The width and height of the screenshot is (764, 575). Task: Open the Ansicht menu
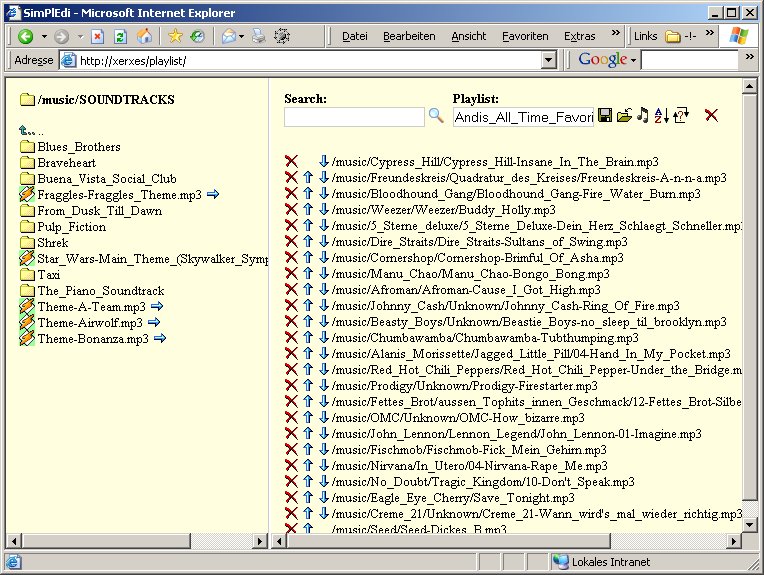pyautogui.click(x=469, y=37)
